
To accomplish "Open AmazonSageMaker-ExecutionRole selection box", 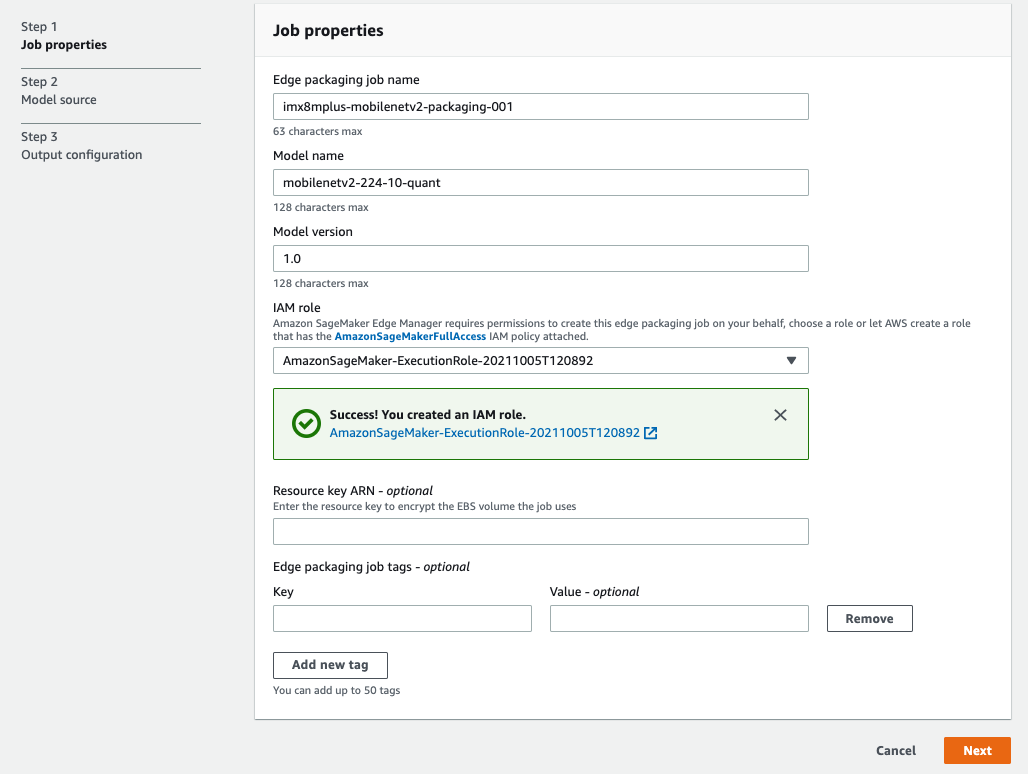I will (541, 360).
